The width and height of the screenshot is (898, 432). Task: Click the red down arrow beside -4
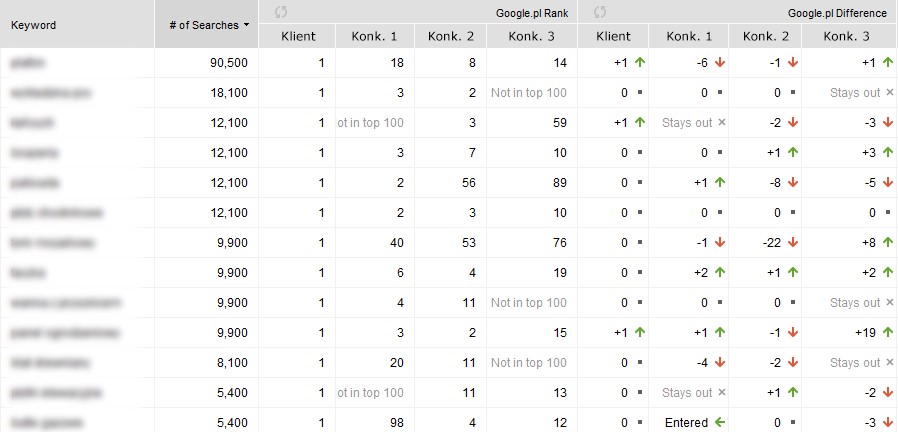point(719,363)
